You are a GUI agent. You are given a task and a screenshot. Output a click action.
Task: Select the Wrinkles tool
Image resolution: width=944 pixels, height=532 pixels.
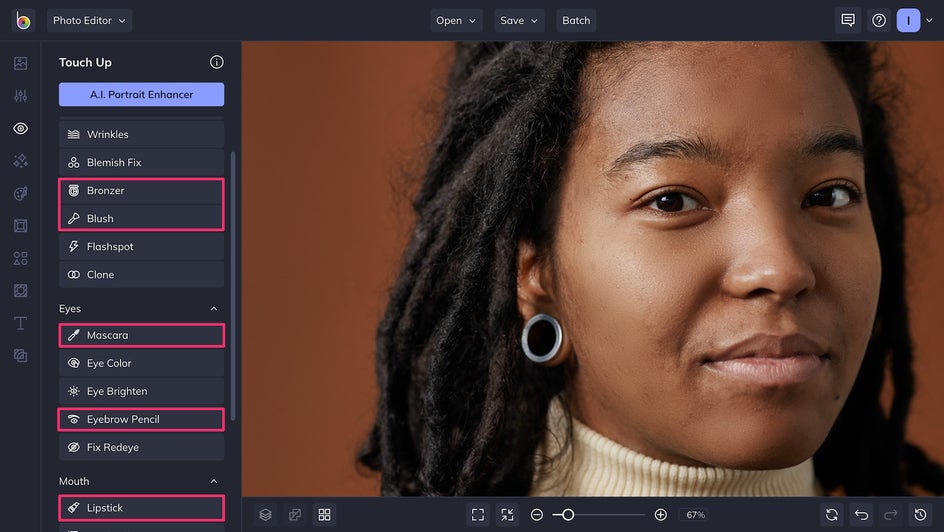coord(141,134)
